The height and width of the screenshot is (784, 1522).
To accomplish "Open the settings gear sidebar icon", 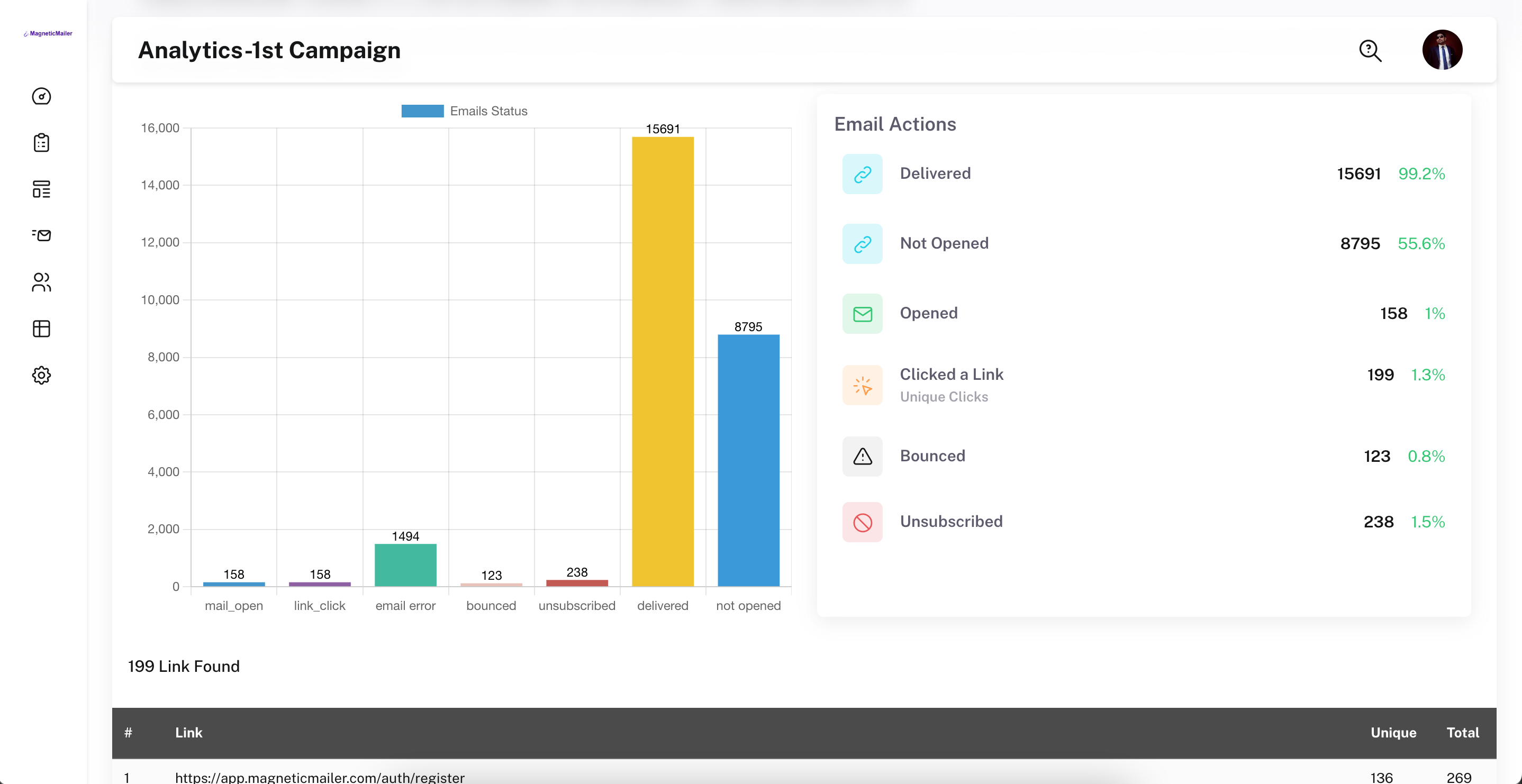I will (41, 375).
